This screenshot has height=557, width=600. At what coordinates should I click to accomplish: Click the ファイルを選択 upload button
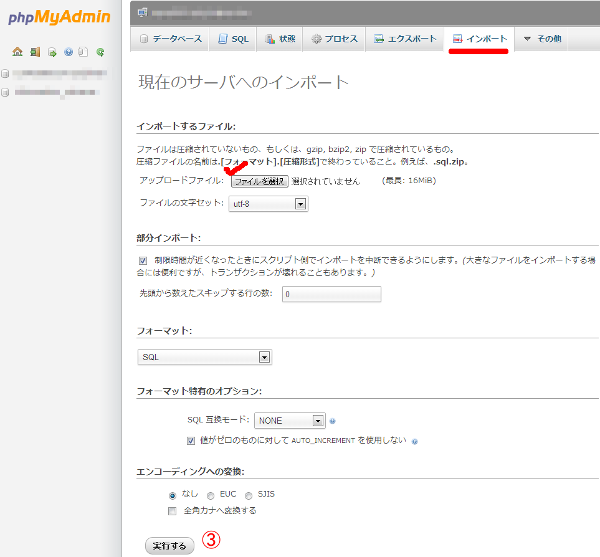(x=259, y=181)
